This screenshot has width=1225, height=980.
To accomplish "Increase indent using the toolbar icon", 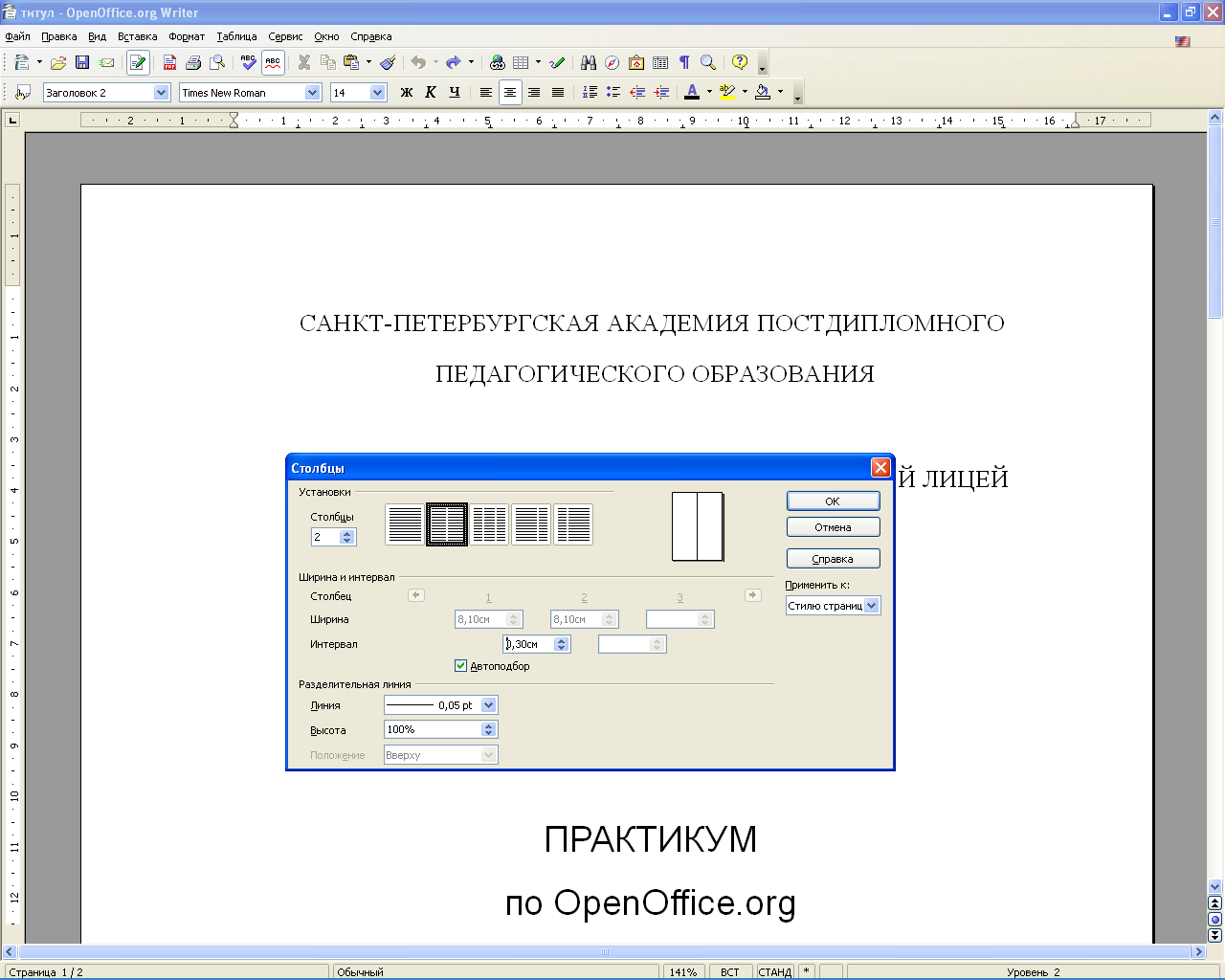I will click(661, 92).
